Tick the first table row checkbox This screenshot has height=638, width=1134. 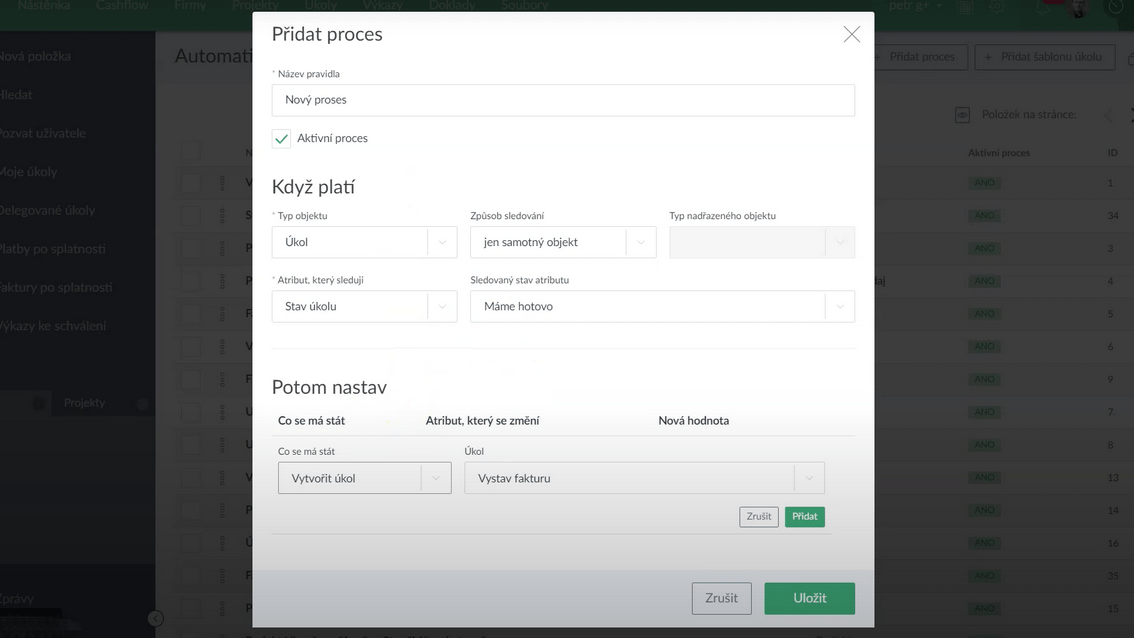pyautogui.click(x=191, y=183)
